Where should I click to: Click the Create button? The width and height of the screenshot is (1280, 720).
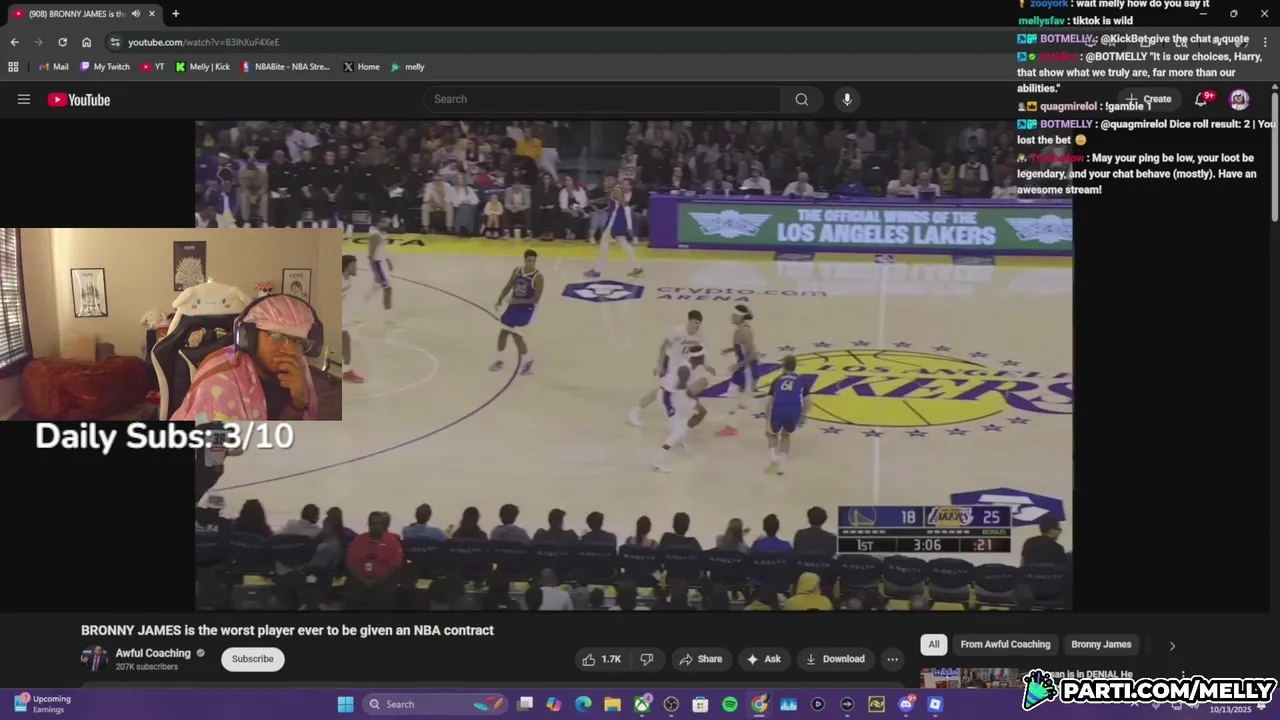1148,99
